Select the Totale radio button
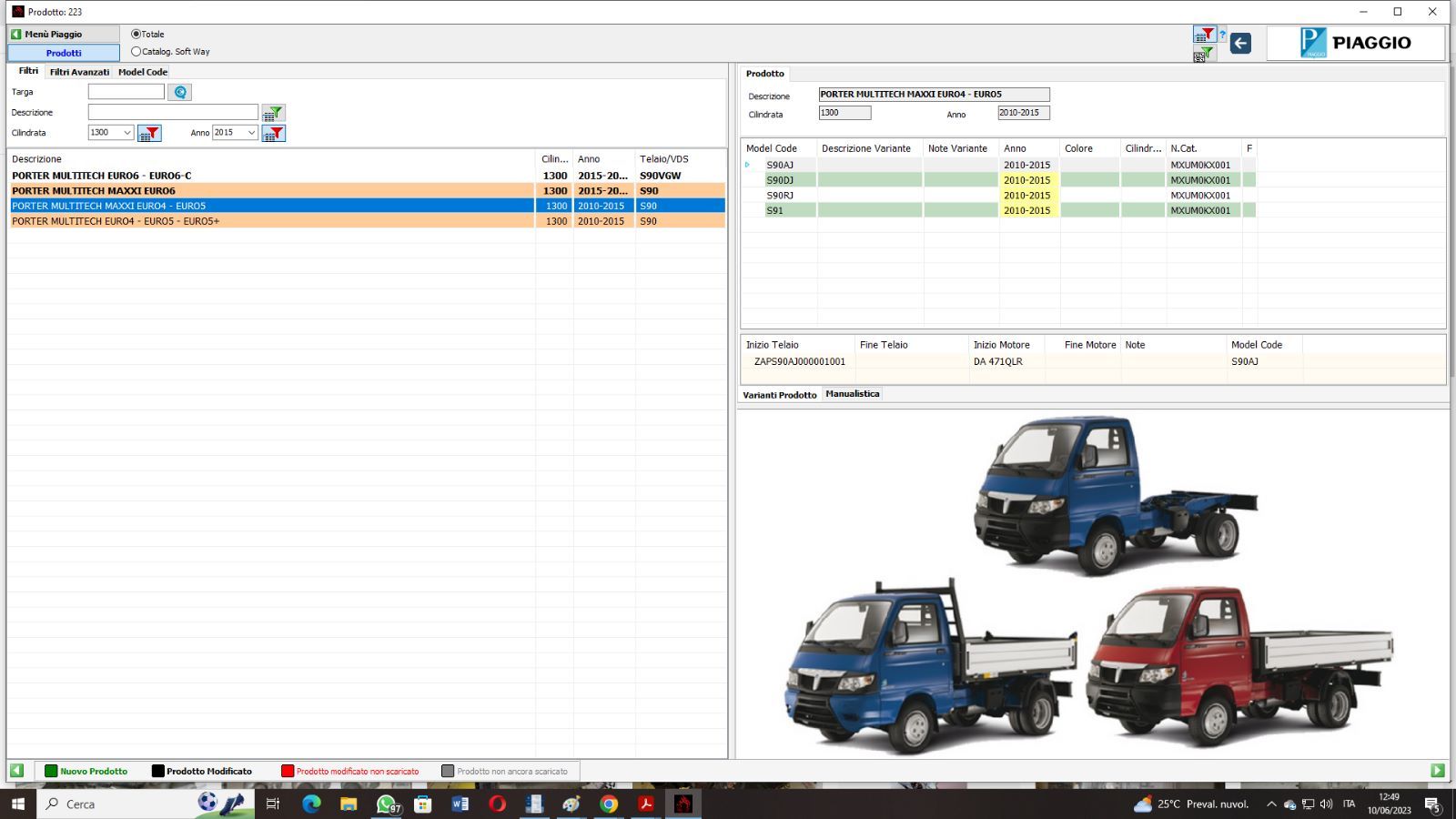Screen dimensions: 1456x819 pos(136,34)
